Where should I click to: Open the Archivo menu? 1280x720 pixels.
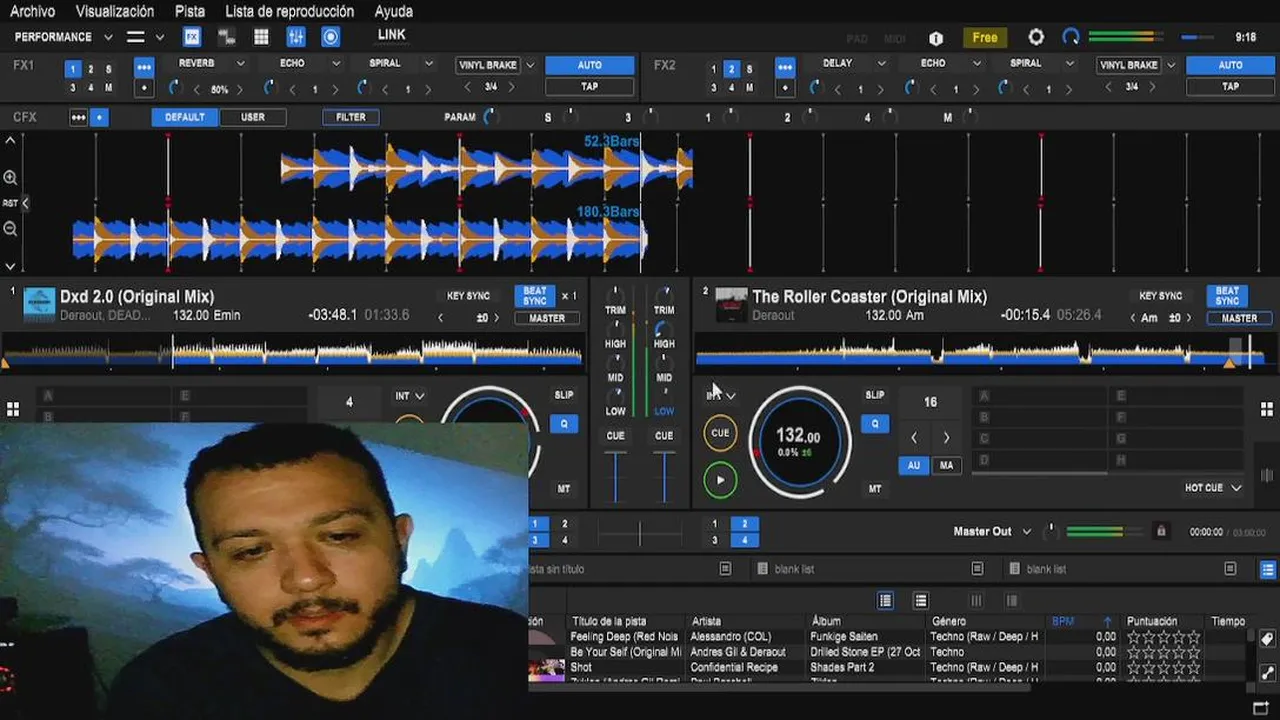point(32,11)
